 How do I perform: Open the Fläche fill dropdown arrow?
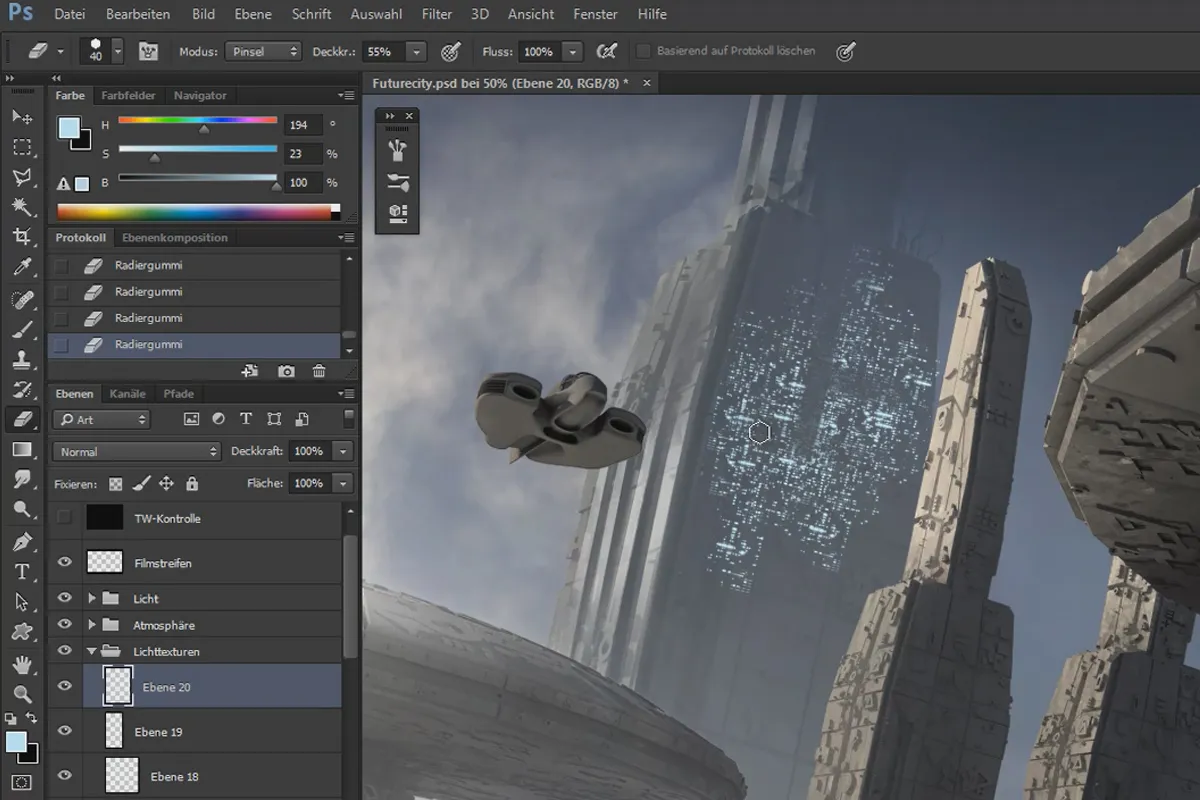343,483
